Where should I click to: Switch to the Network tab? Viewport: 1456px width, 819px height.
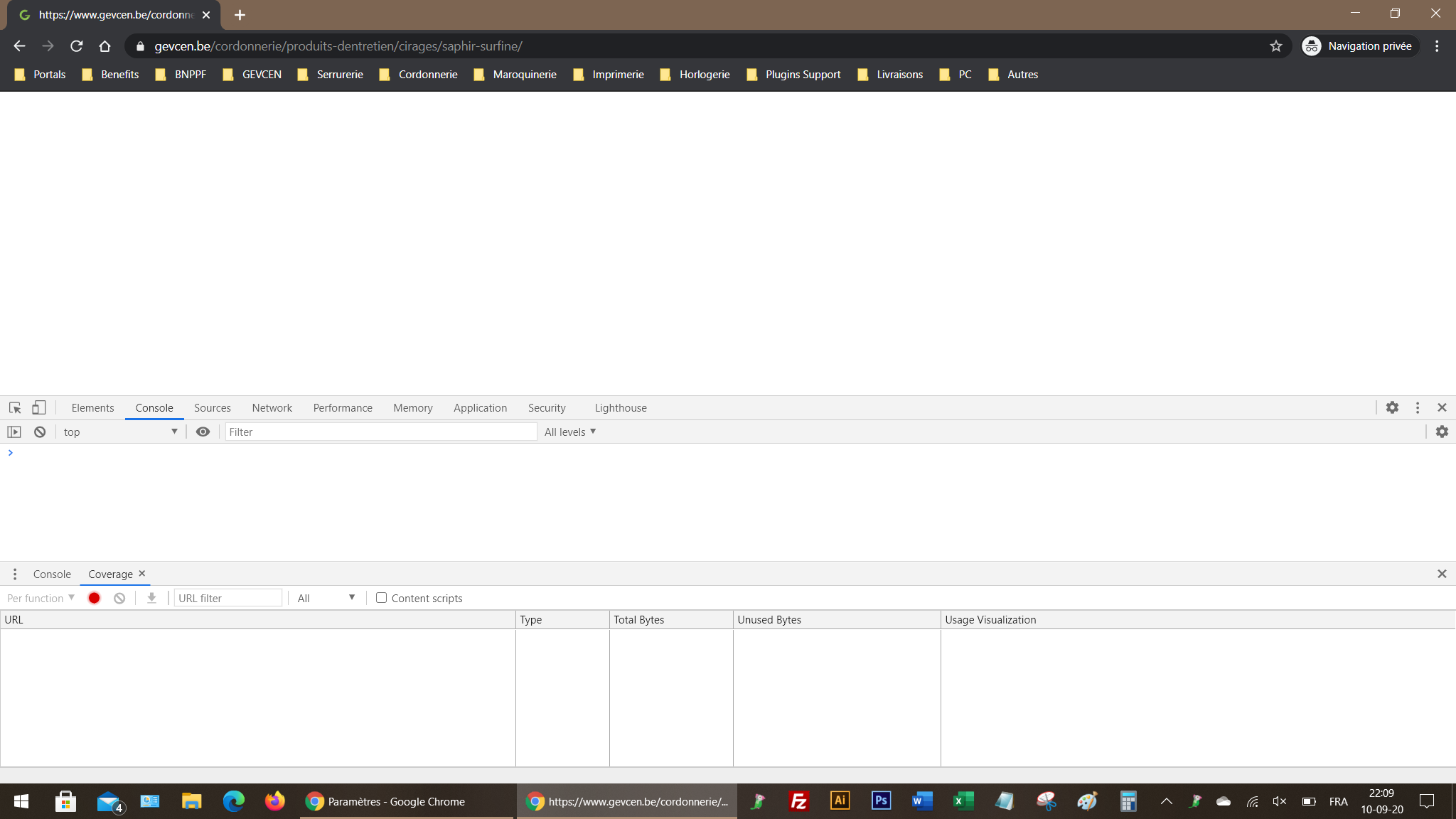[272, 407]
